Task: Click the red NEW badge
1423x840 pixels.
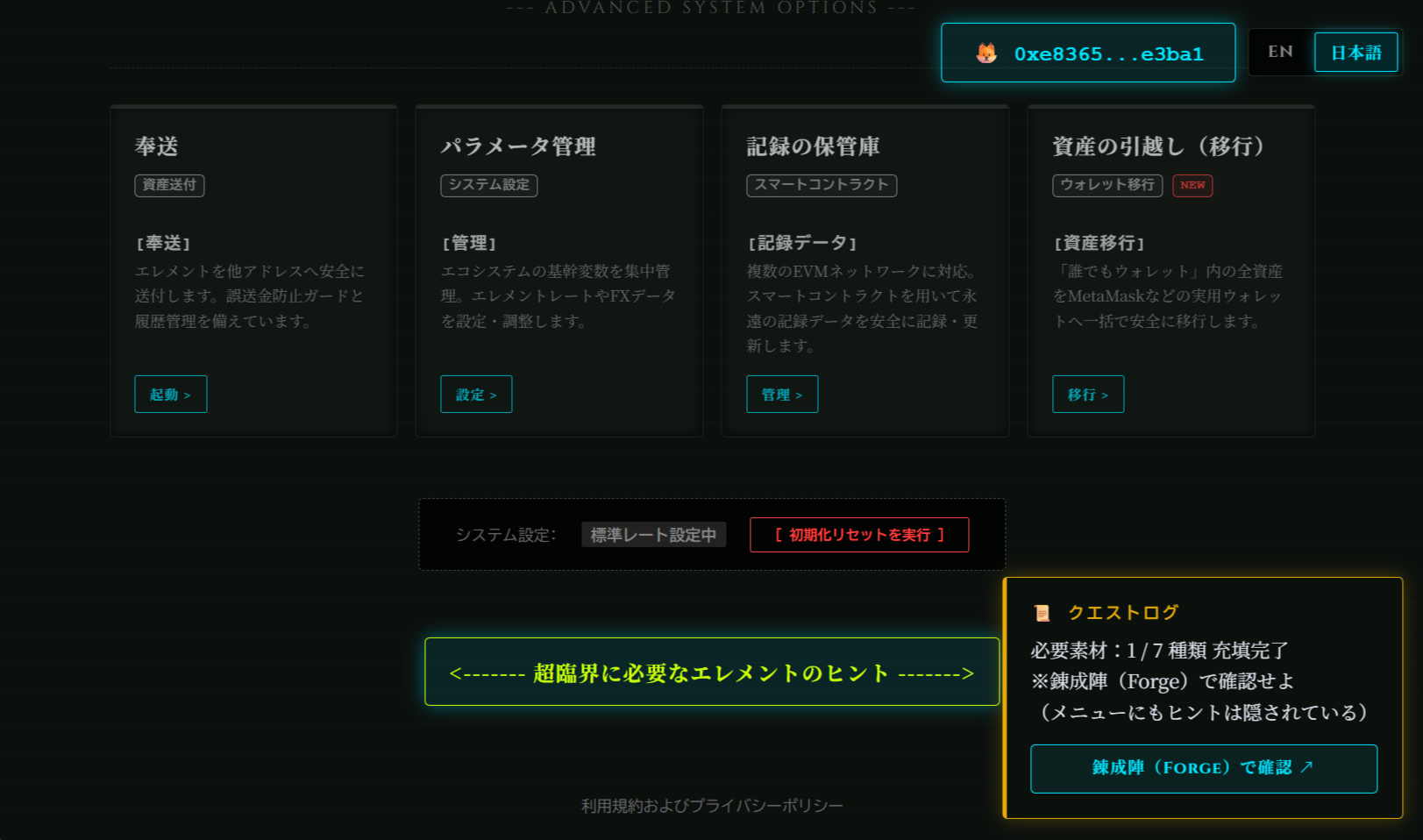Action: 1192,185
